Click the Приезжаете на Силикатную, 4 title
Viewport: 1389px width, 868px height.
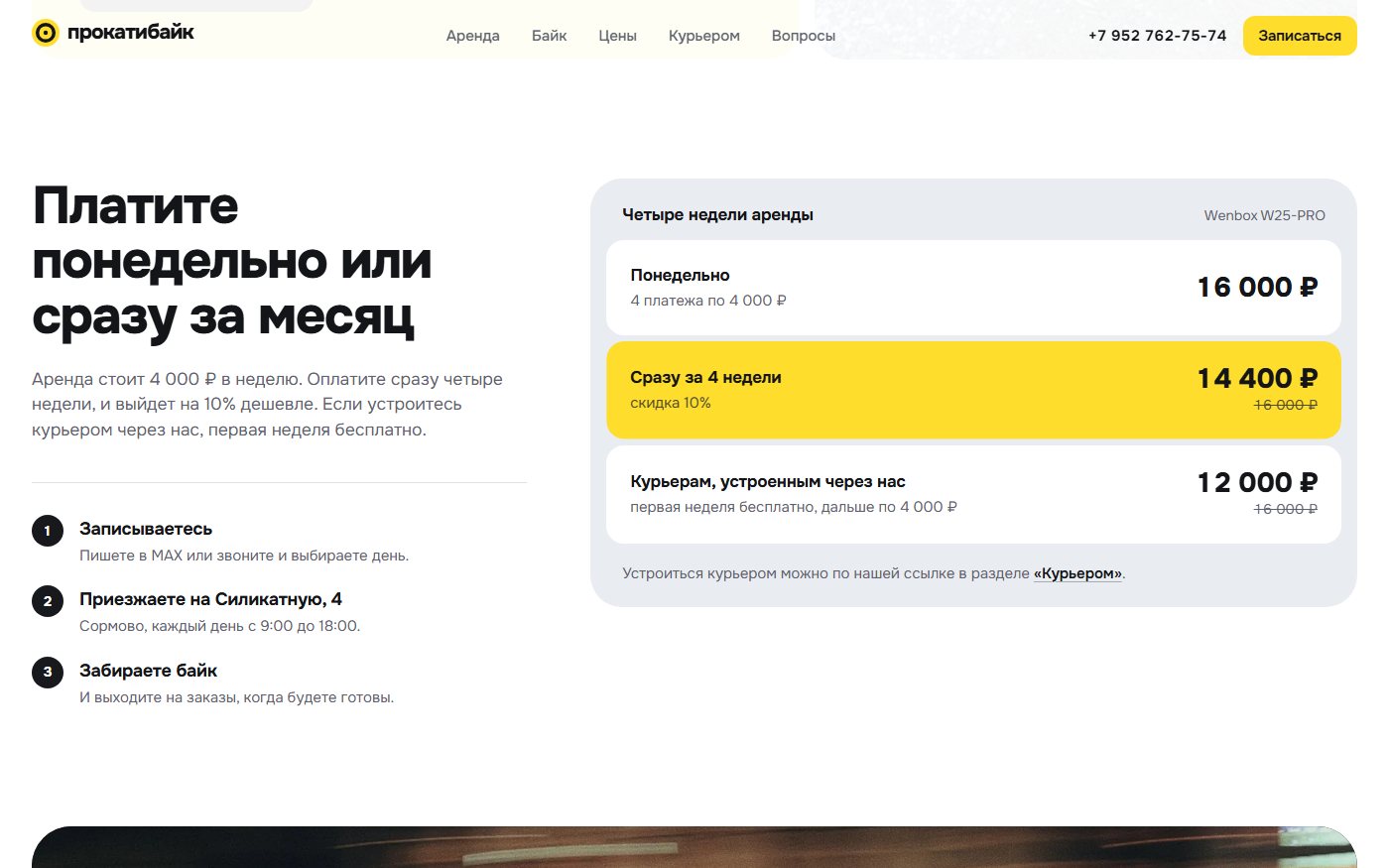click(210, 599)
